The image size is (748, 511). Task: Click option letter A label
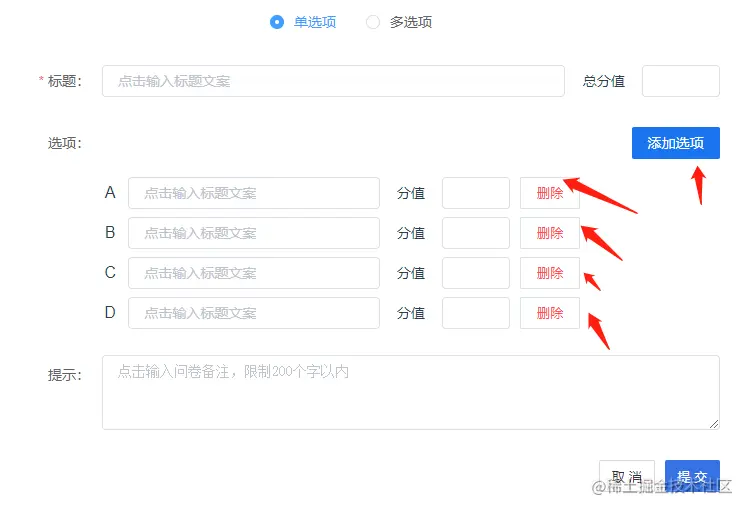tap(110, 192)
